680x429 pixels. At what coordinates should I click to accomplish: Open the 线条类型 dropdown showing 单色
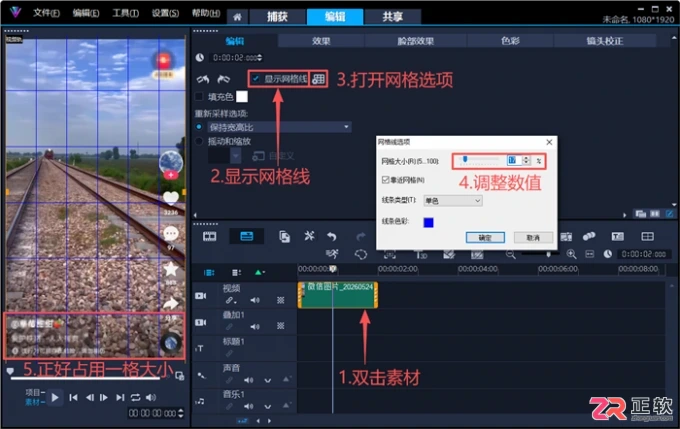(x=453, y=200)
